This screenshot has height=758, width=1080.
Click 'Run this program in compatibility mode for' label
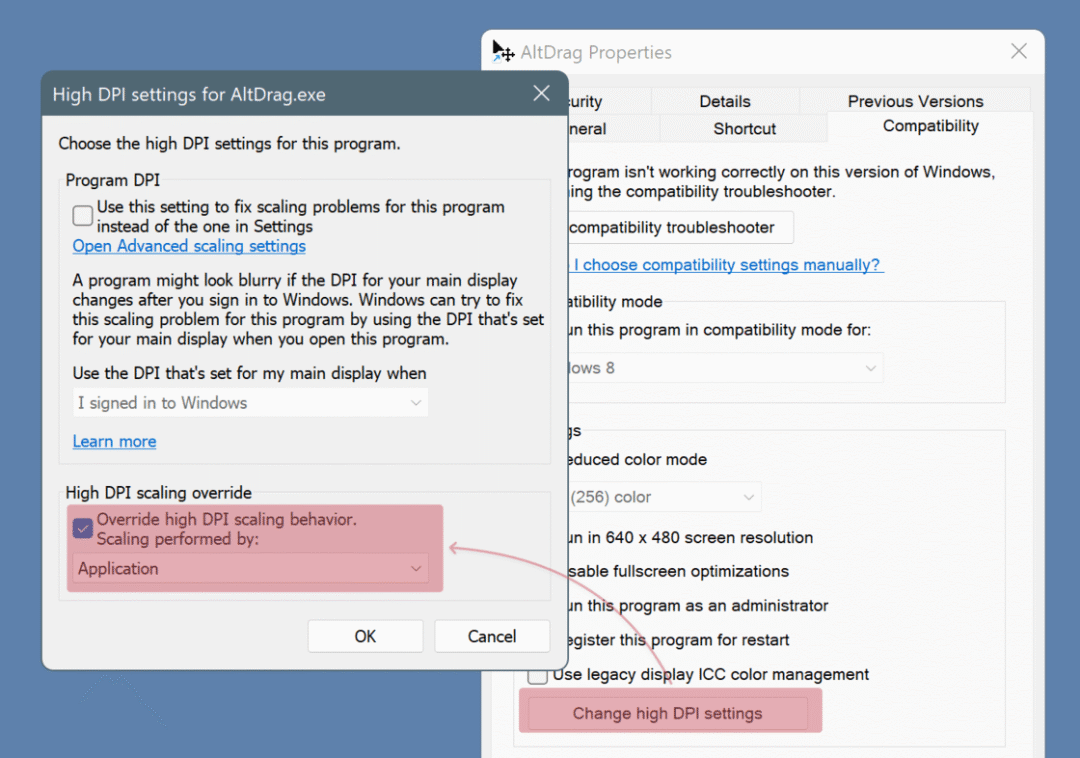[720, 330]
